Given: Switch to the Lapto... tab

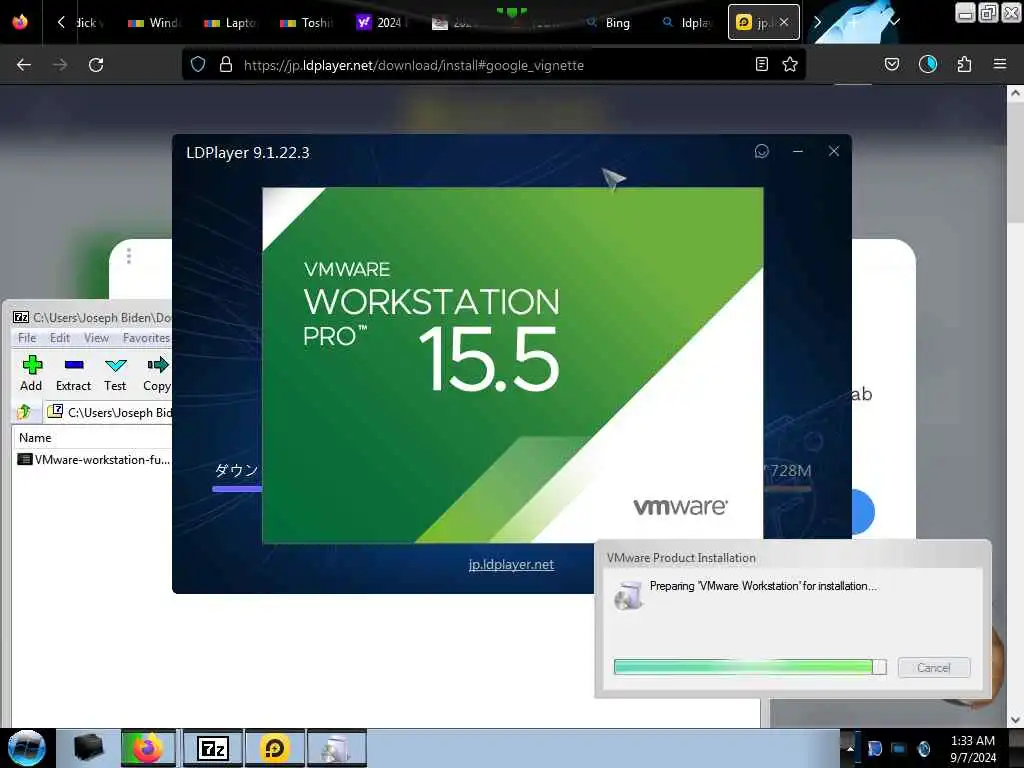Looking at the screenshot, I should pos(231,23).
